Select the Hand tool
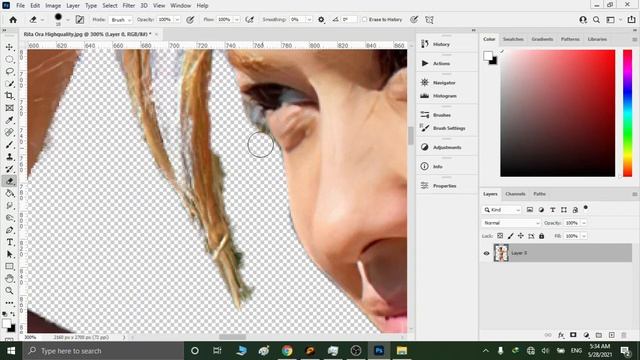This screenshot has height=360, width=640. 9,279
